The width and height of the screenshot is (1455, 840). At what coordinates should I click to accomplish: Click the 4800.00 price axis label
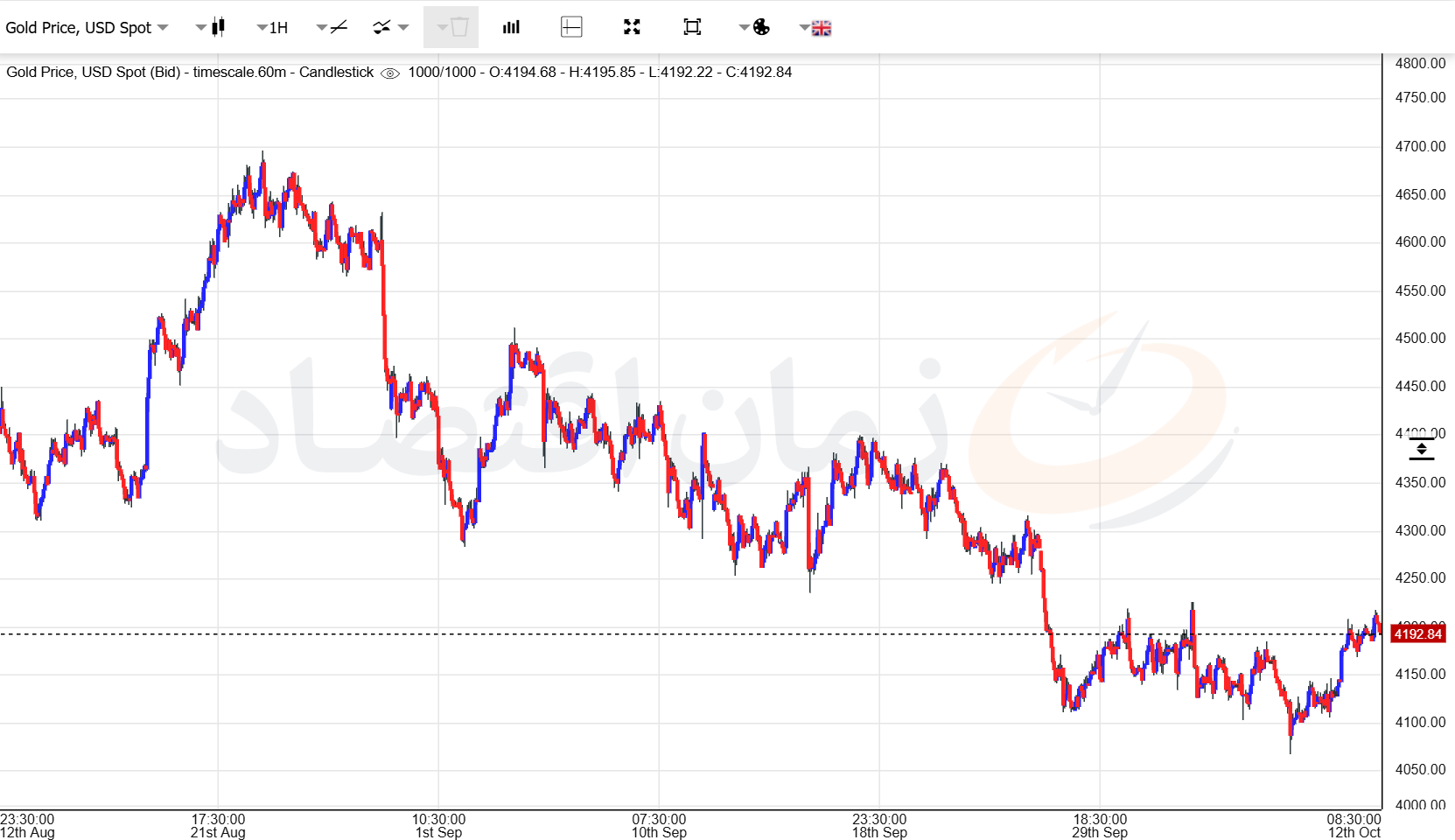click(x=1420, y=63)
